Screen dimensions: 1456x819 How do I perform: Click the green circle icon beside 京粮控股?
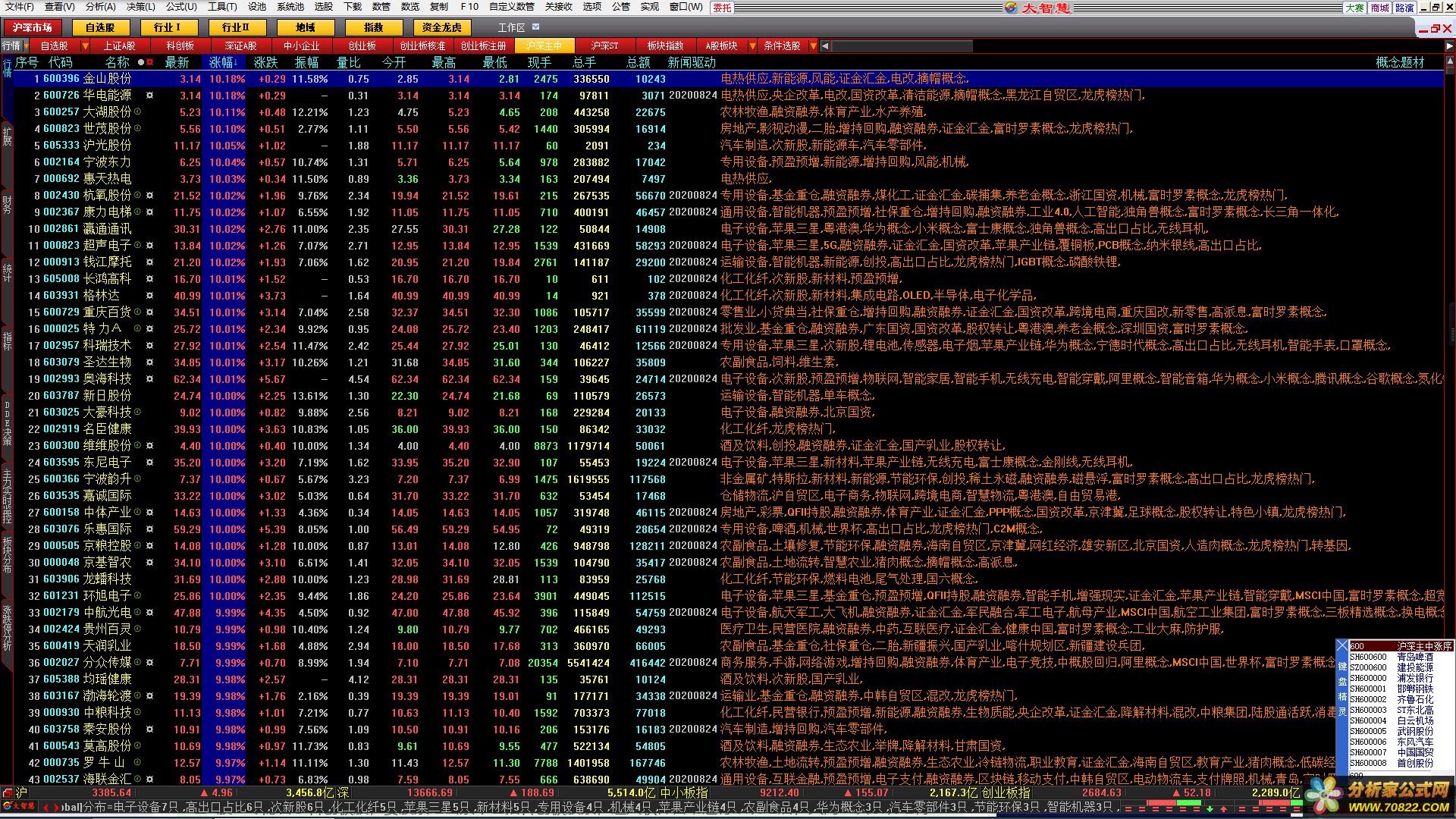click(x=138, y=545)
